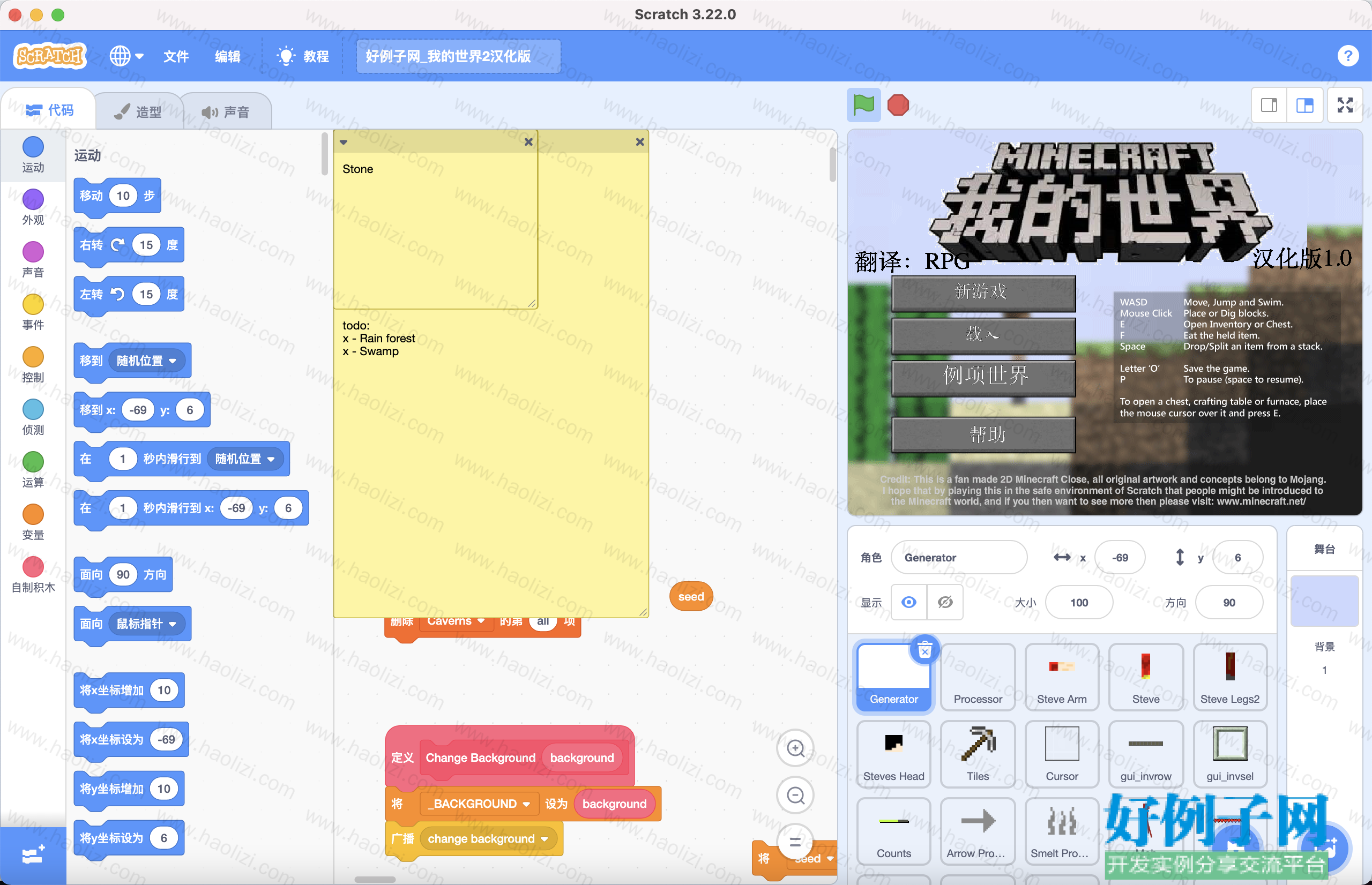Viewport: 1372px width, 885px height.
Task: Select the 运算 operators category
Action: 33,470
